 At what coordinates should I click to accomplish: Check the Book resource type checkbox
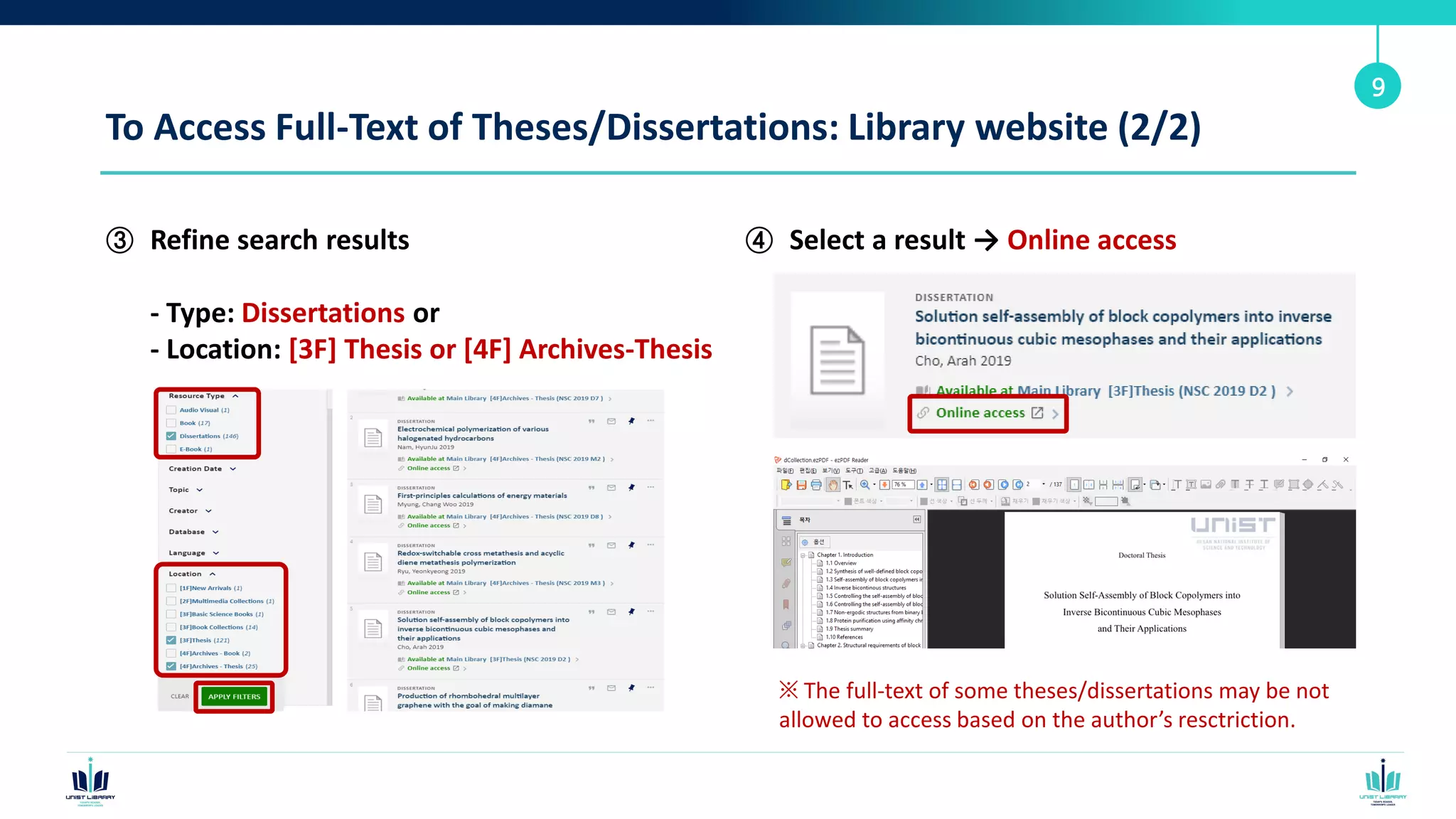coord(171,423)
